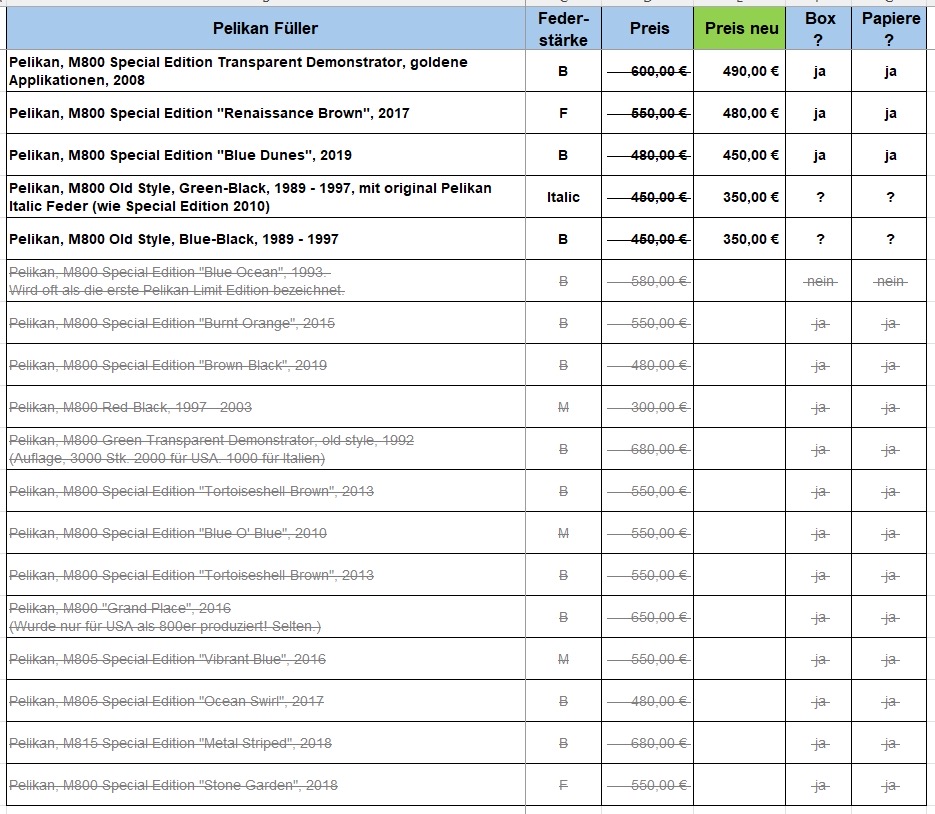Select the 'M800 Red-Black, 1997 - 2003' cell

[266, 407]
